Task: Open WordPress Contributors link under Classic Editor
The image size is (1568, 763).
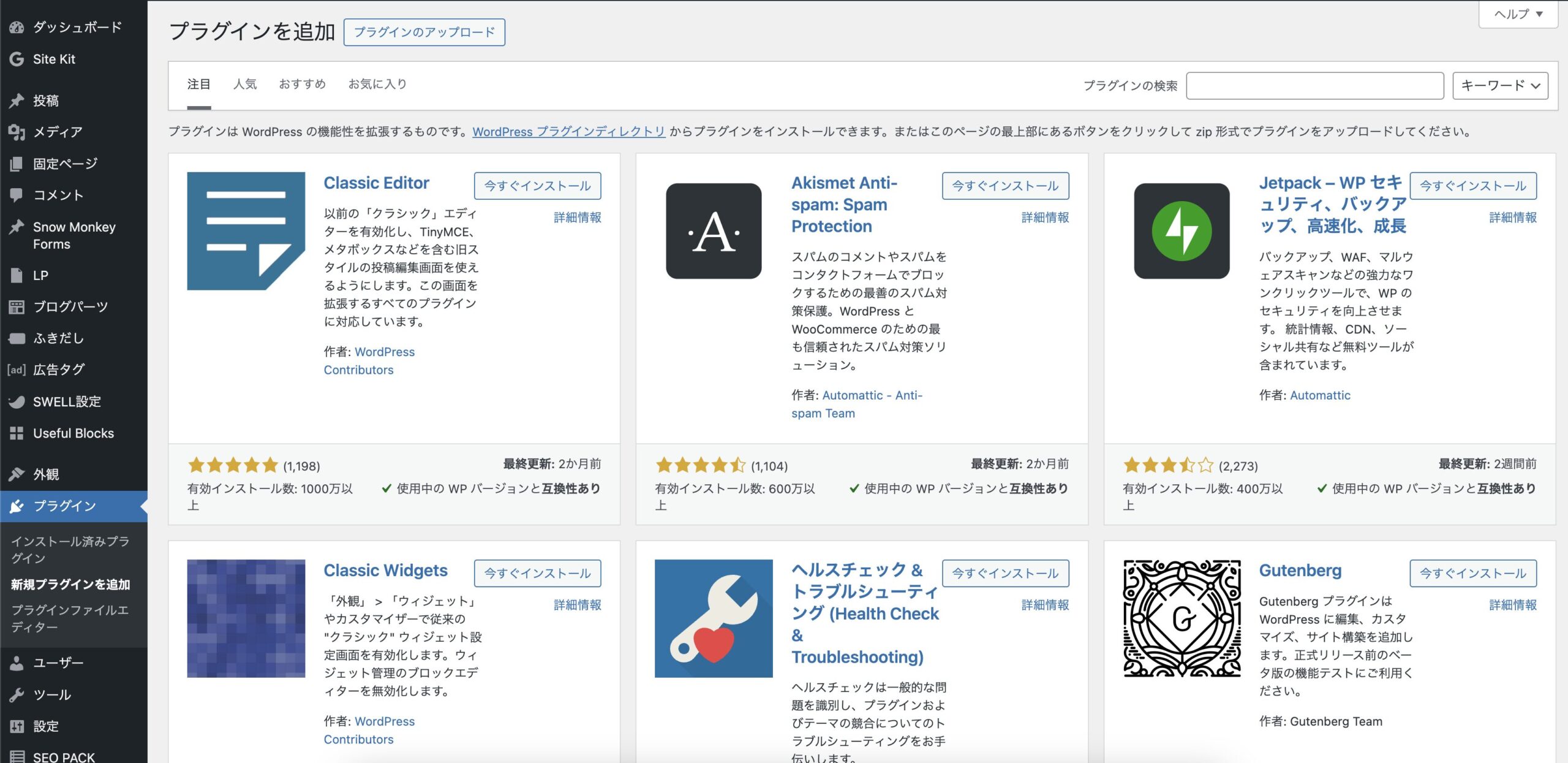Action: 369,361
